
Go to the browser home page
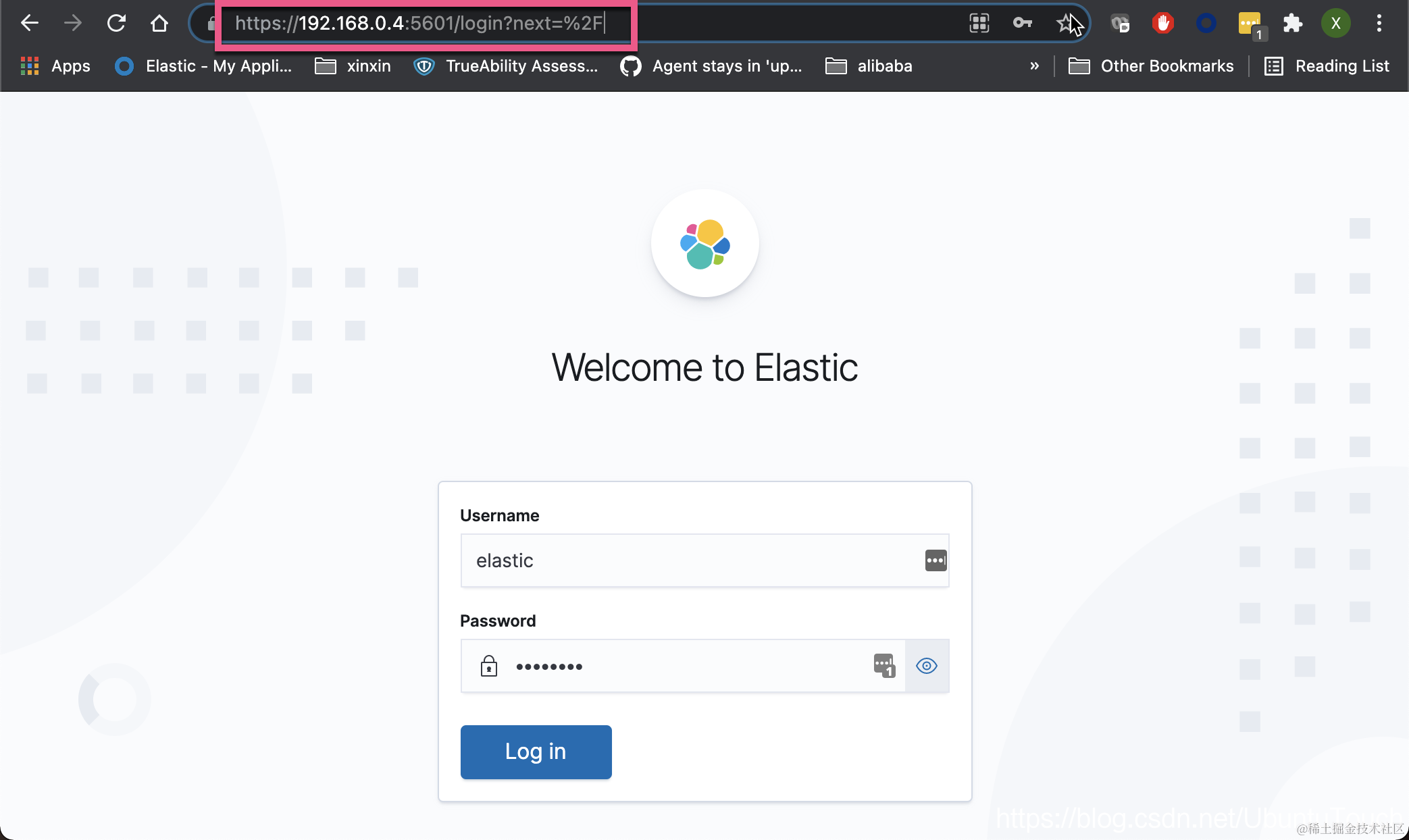(159, 24)
